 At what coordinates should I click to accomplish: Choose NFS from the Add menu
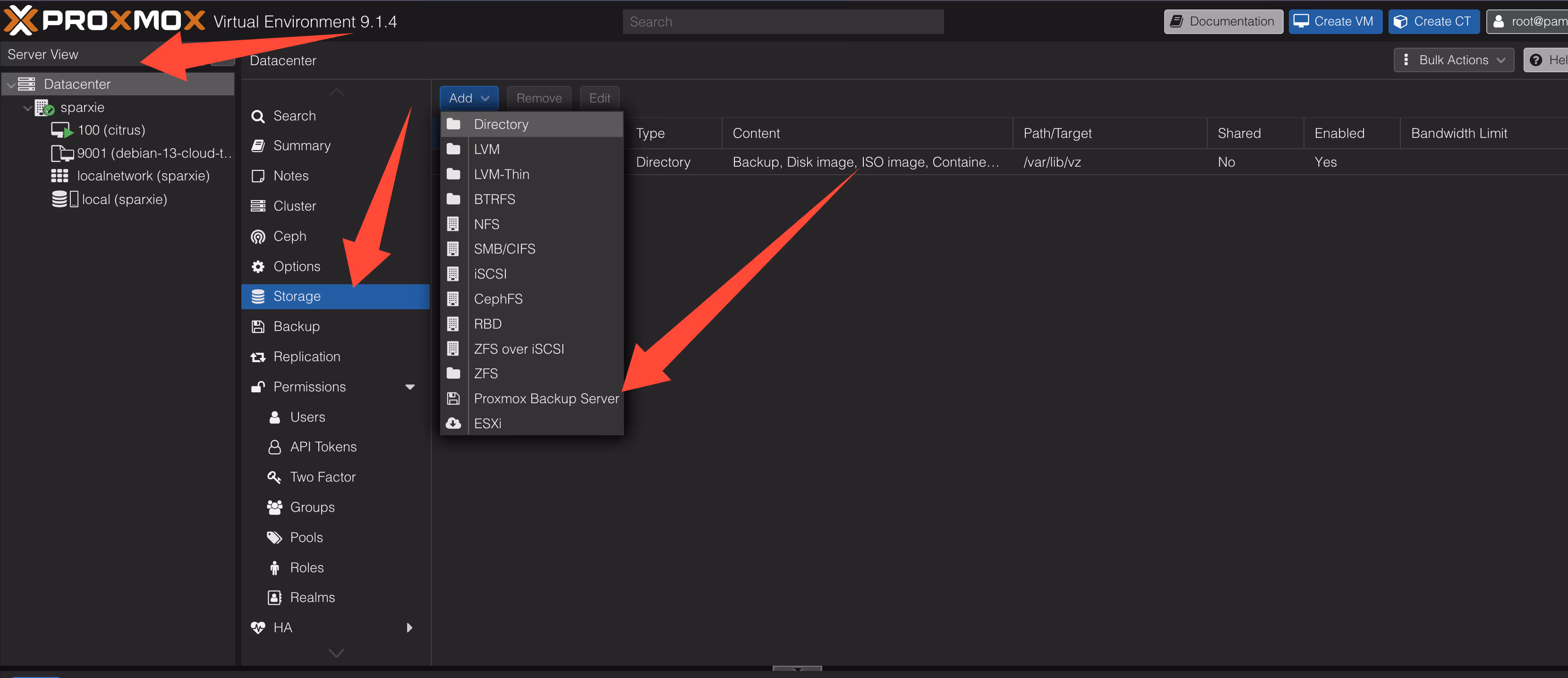(x=486, y=225)
